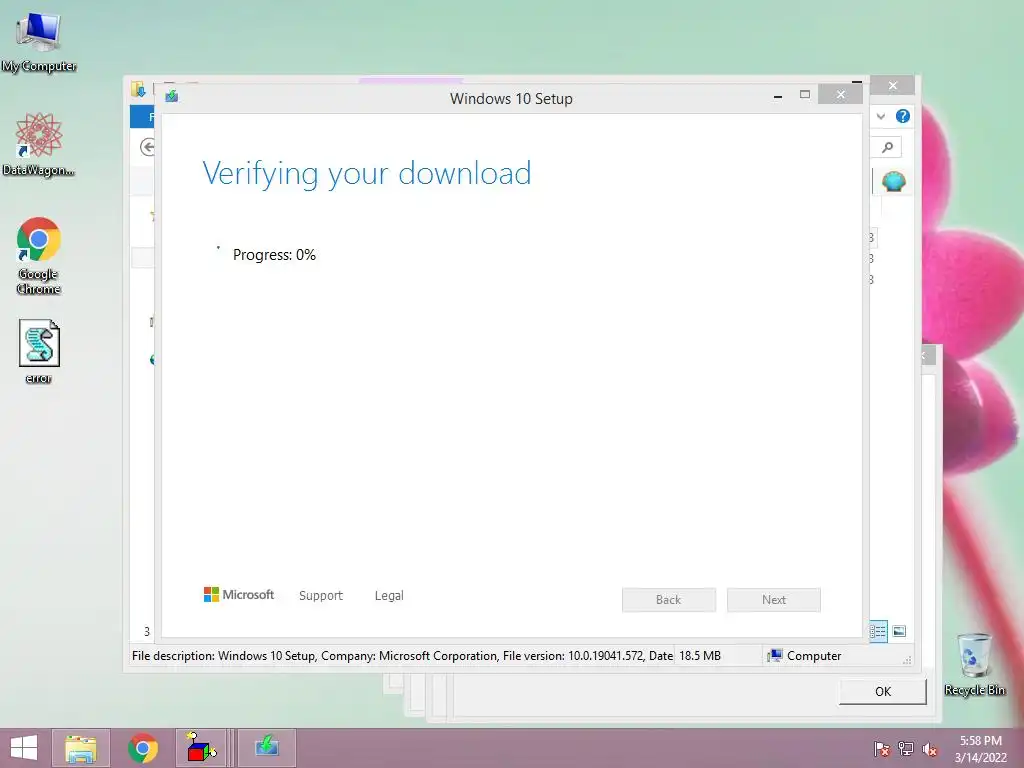The height and width of the screenshot is (768, 1024).
Task: Minimize the Windows 10 Setup window
Action: (x=778, y=96)
